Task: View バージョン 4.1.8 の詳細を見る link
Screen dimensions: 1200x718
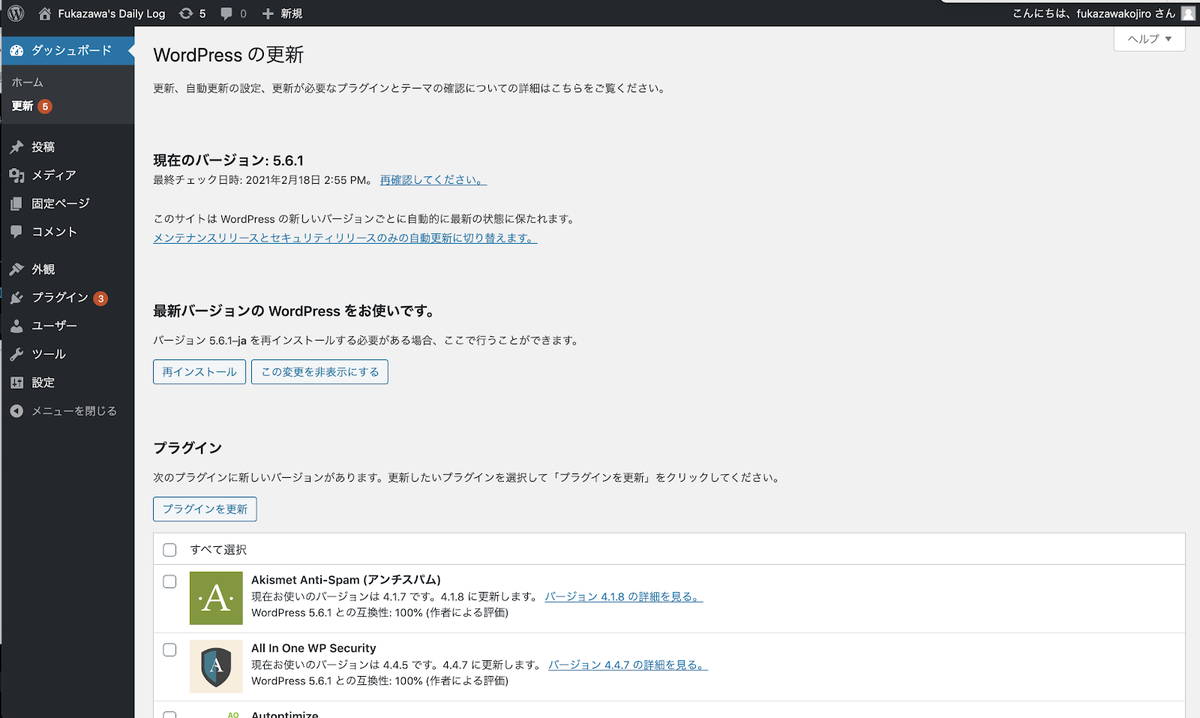Action: click(623, 597)
